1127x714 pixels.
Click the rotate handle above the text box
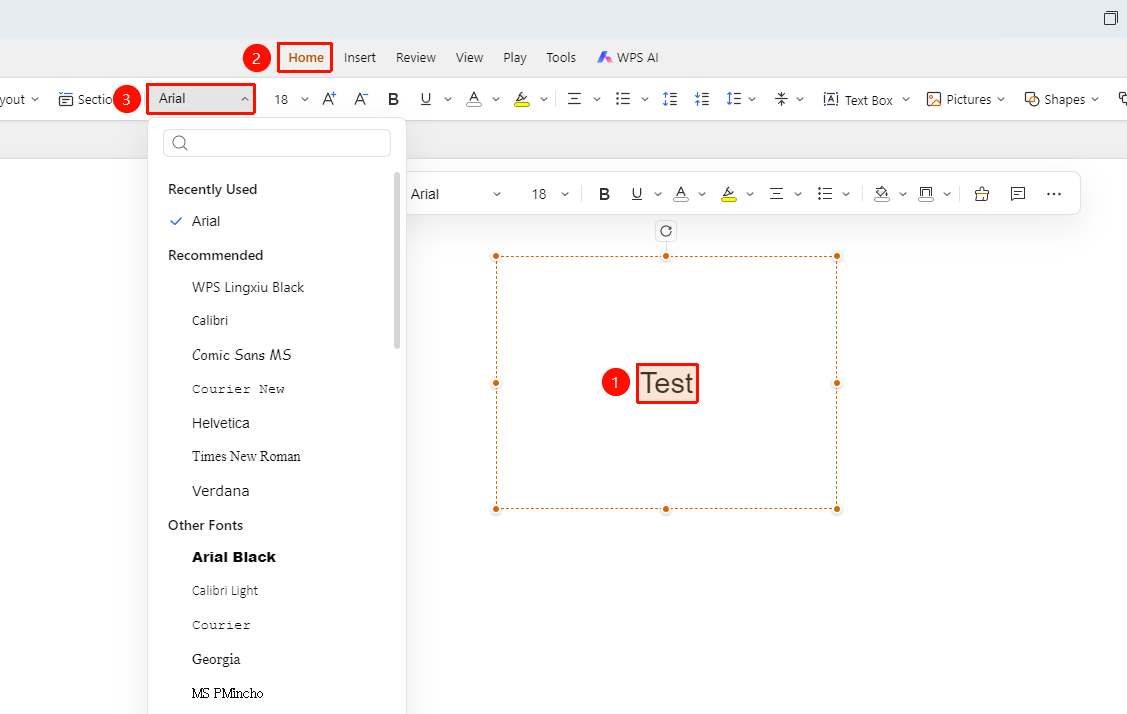click(666, 231)
